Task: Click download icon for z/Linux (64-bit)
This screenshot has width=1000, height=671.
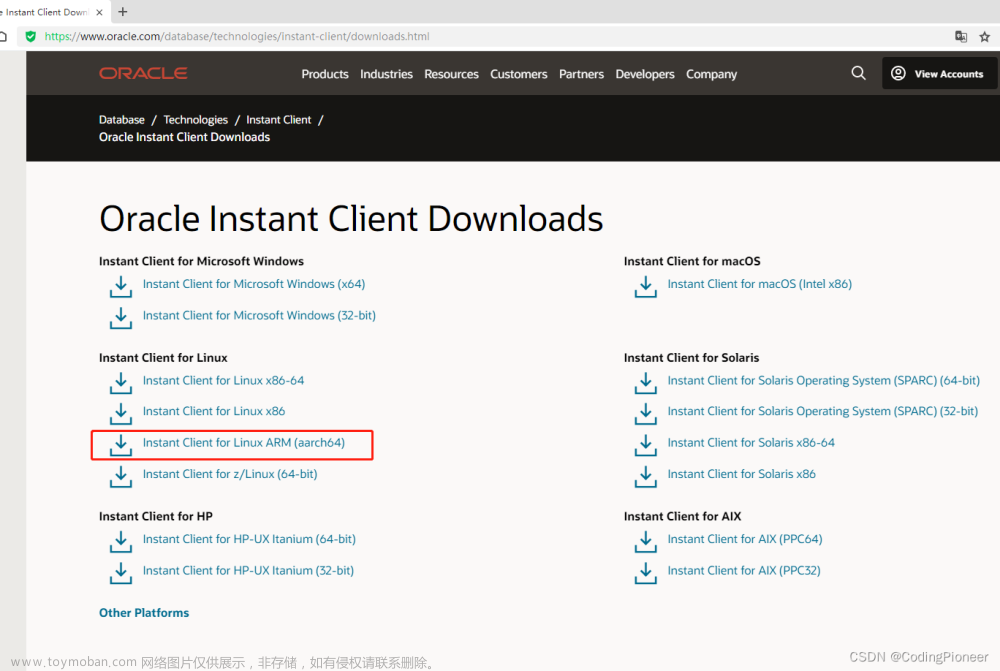Action: point(121,476)
